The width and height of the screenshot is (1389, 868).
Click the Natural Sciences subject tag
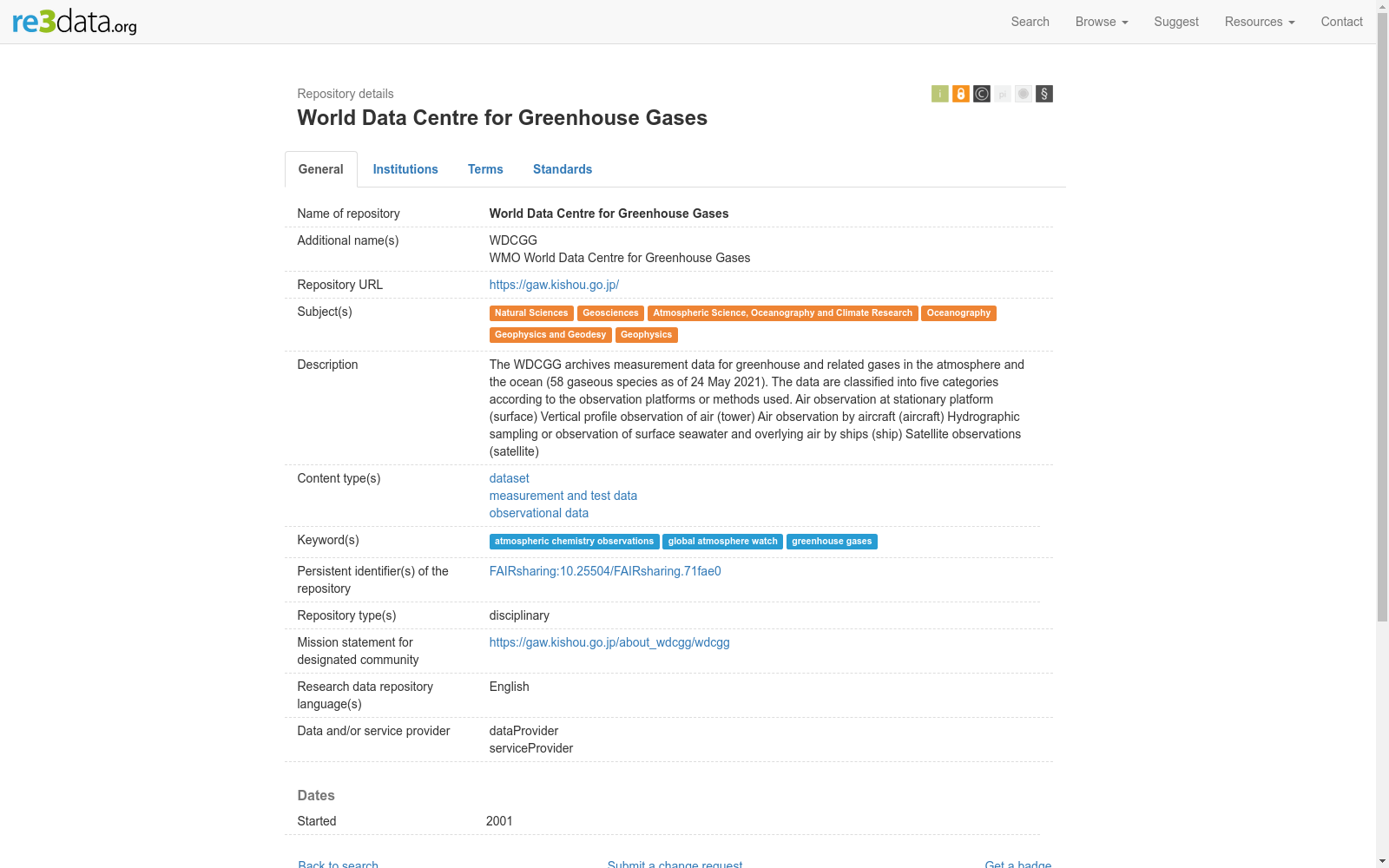coord(531,313)
